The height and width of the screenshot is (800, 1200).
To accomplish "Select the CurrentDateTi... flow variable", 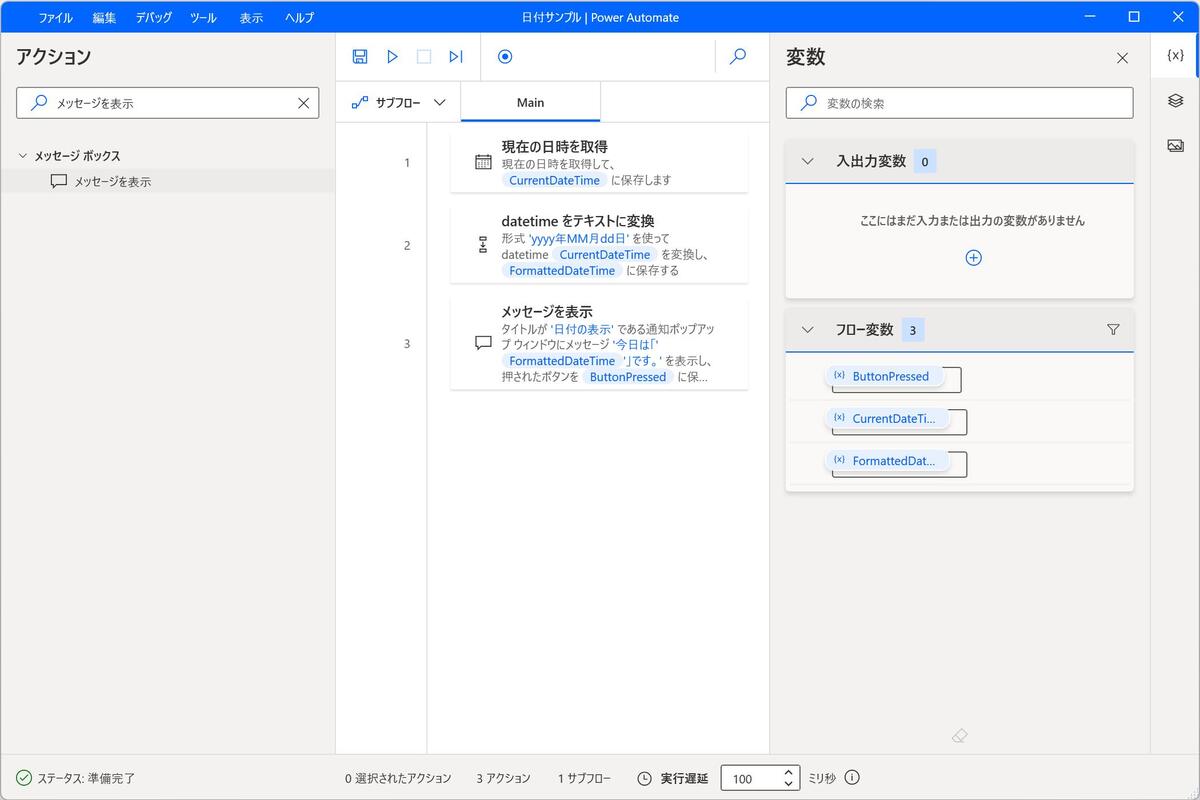I will (888, 419).
